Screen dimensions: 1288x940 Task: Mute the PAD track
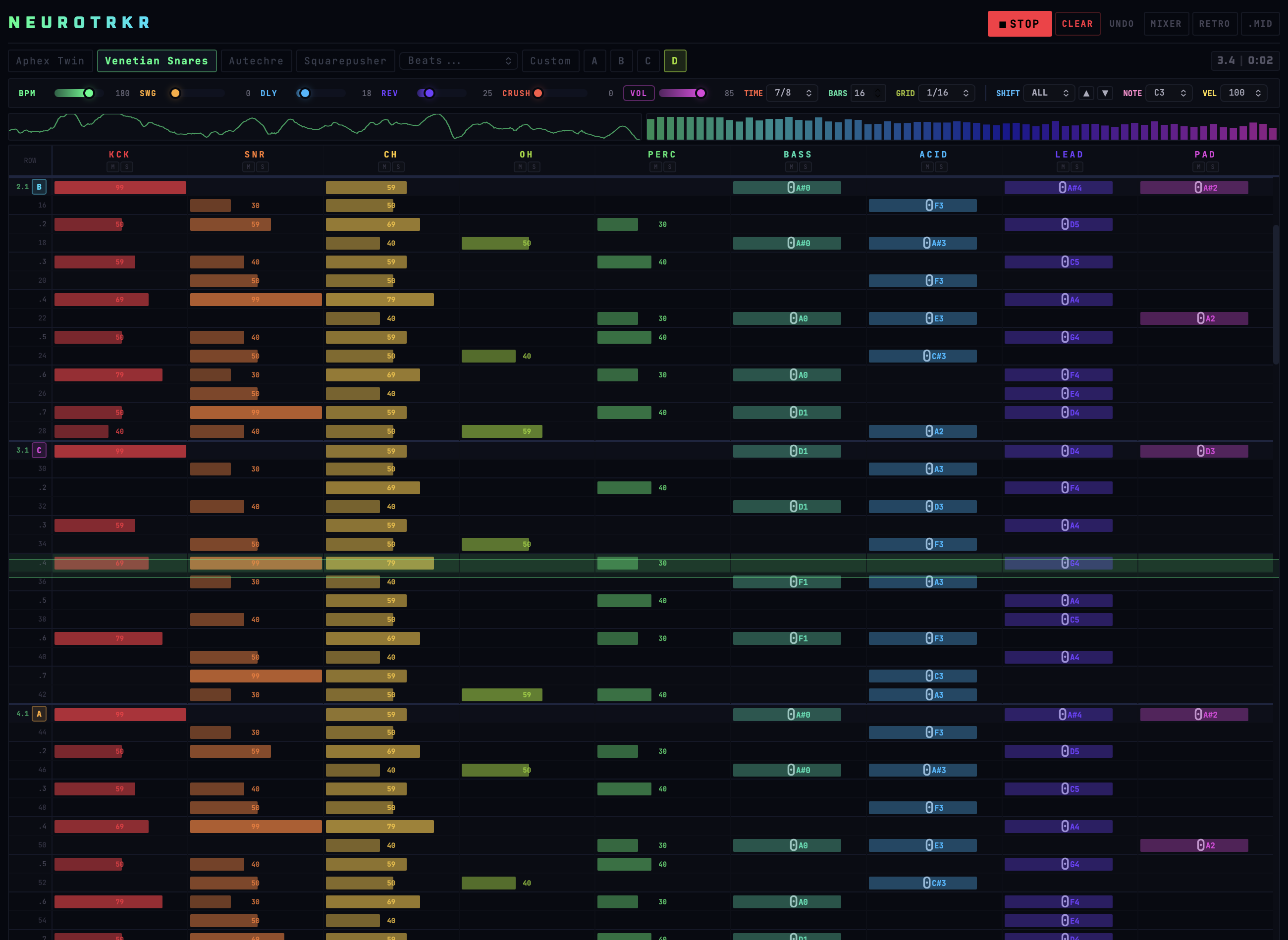pyautogui.click(x=1199, y=167)
